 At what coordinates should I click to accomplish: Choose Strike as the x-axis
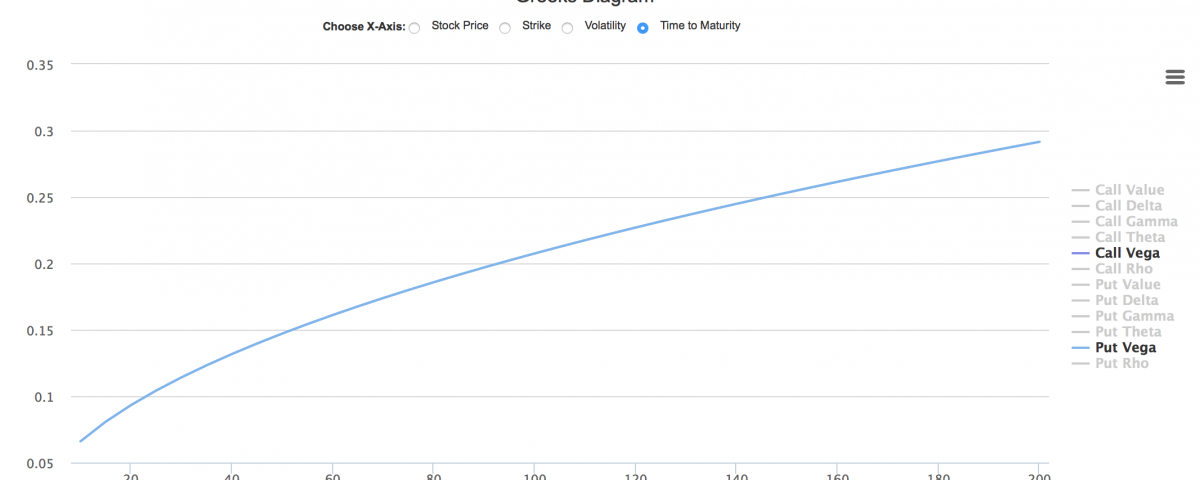(x=505, y=28)
